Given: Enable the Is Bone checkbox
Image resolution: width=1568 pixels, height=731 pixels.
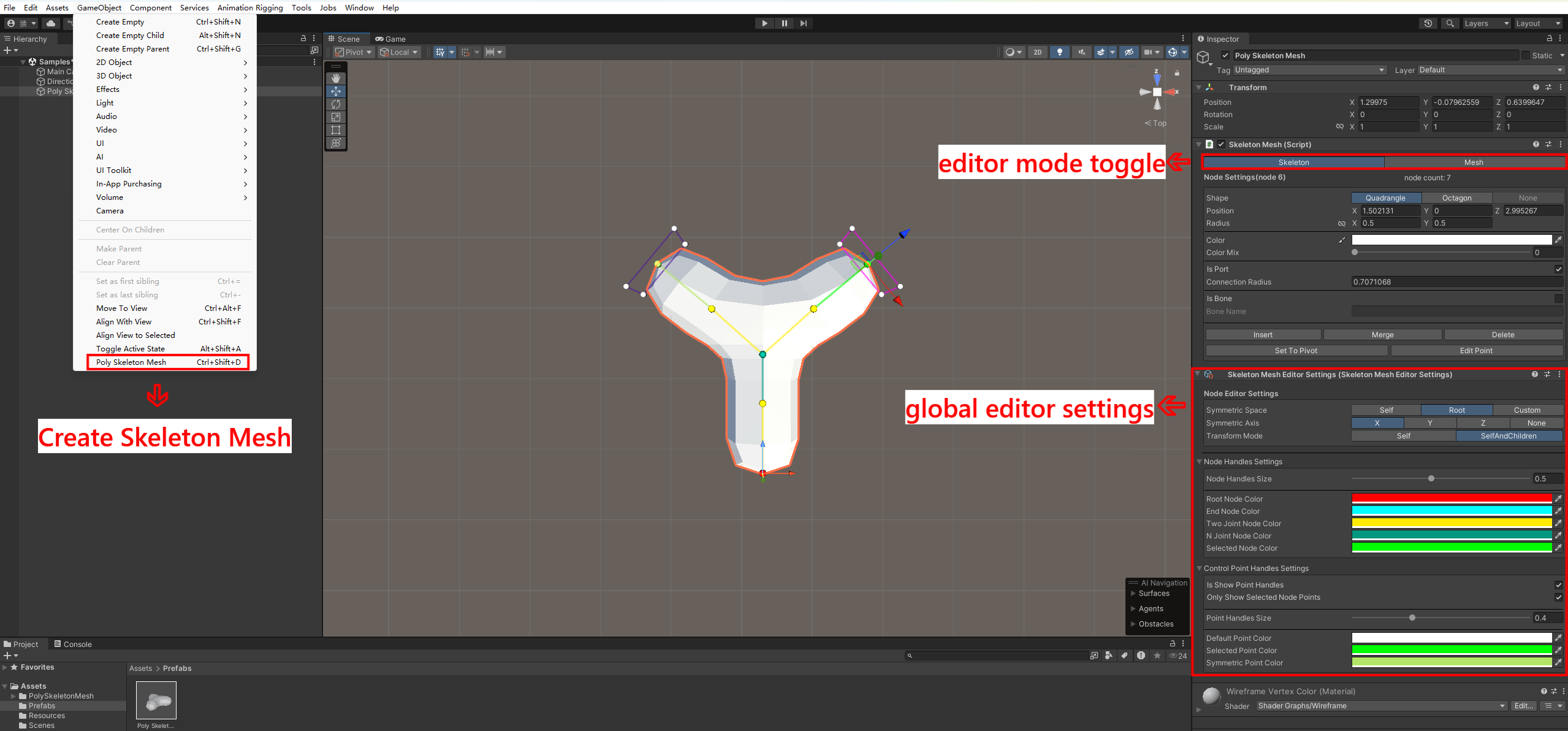Looking at the screenshot, I should pos(1559,298).
